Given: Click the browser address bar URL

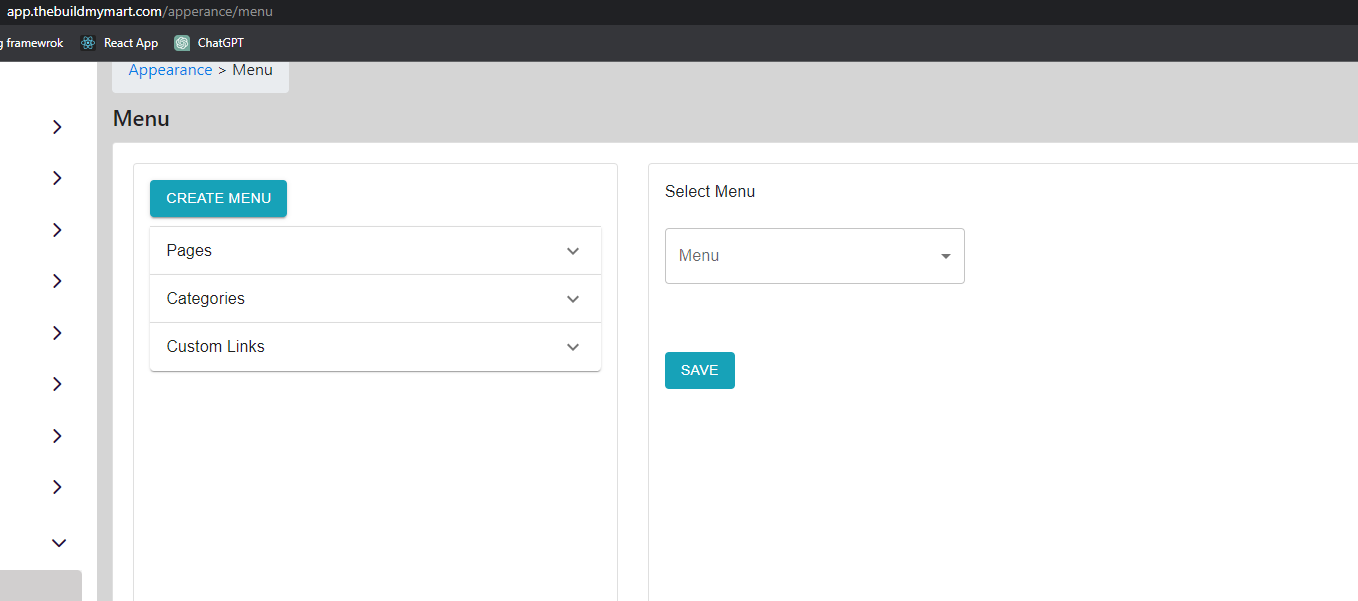Looking at the screenshot, I should tap(139, 12).
